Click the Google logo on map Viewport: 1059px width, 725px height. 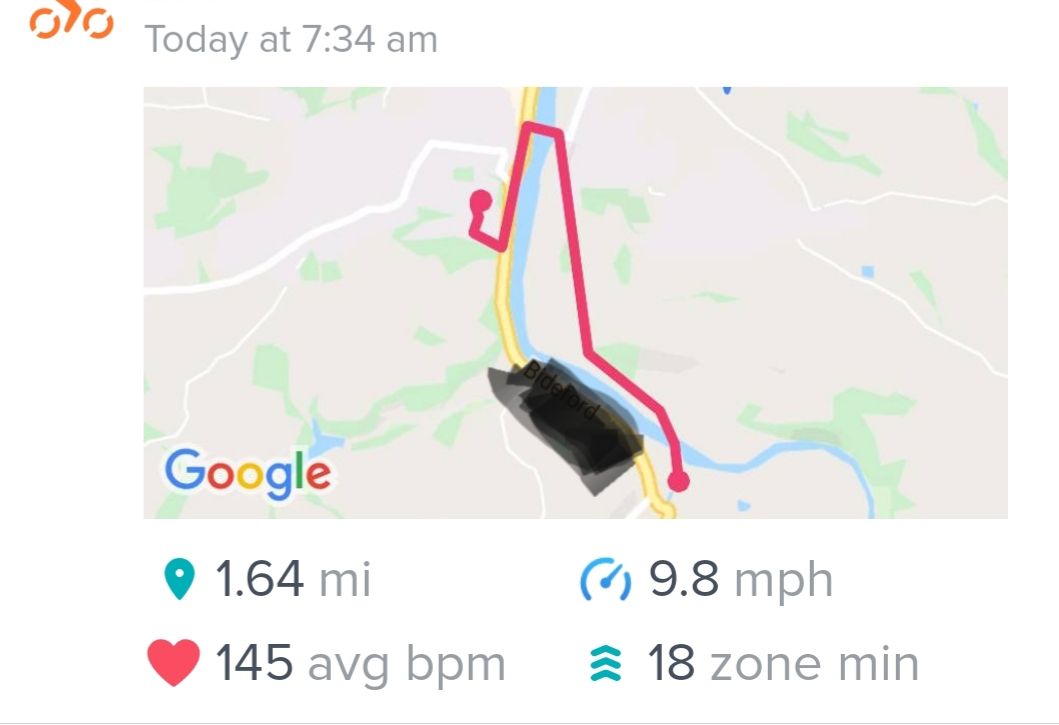[248, 474]
